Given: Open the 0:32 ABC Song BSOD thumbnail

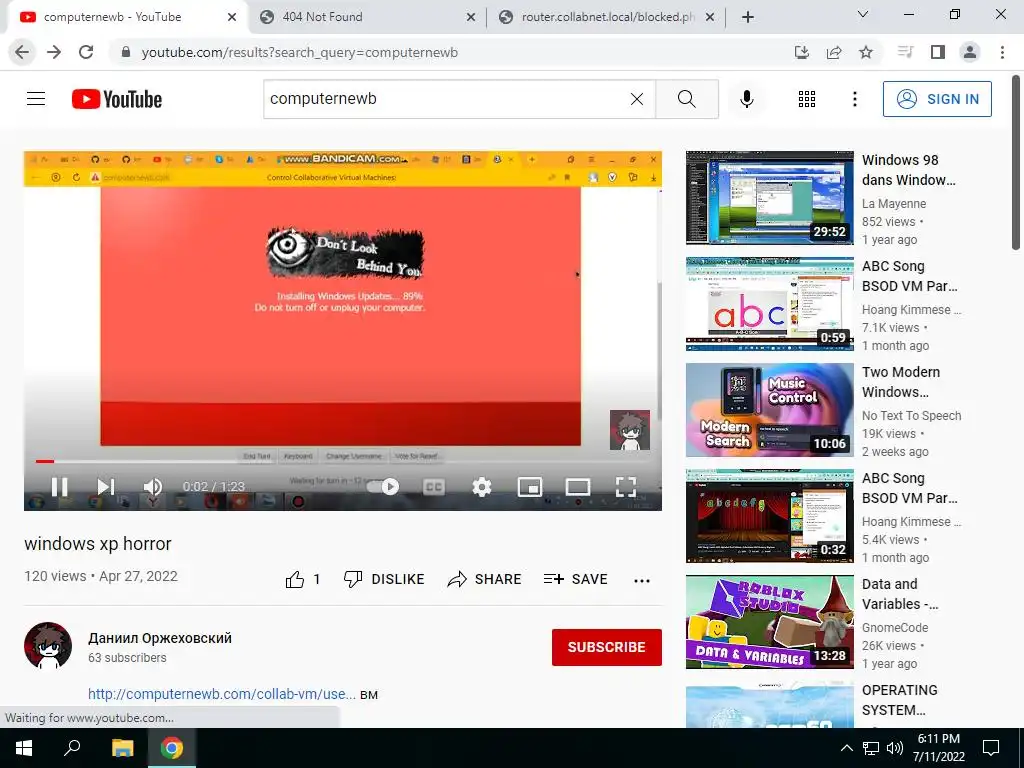Looking at the screenshot, I should [769, 516].
